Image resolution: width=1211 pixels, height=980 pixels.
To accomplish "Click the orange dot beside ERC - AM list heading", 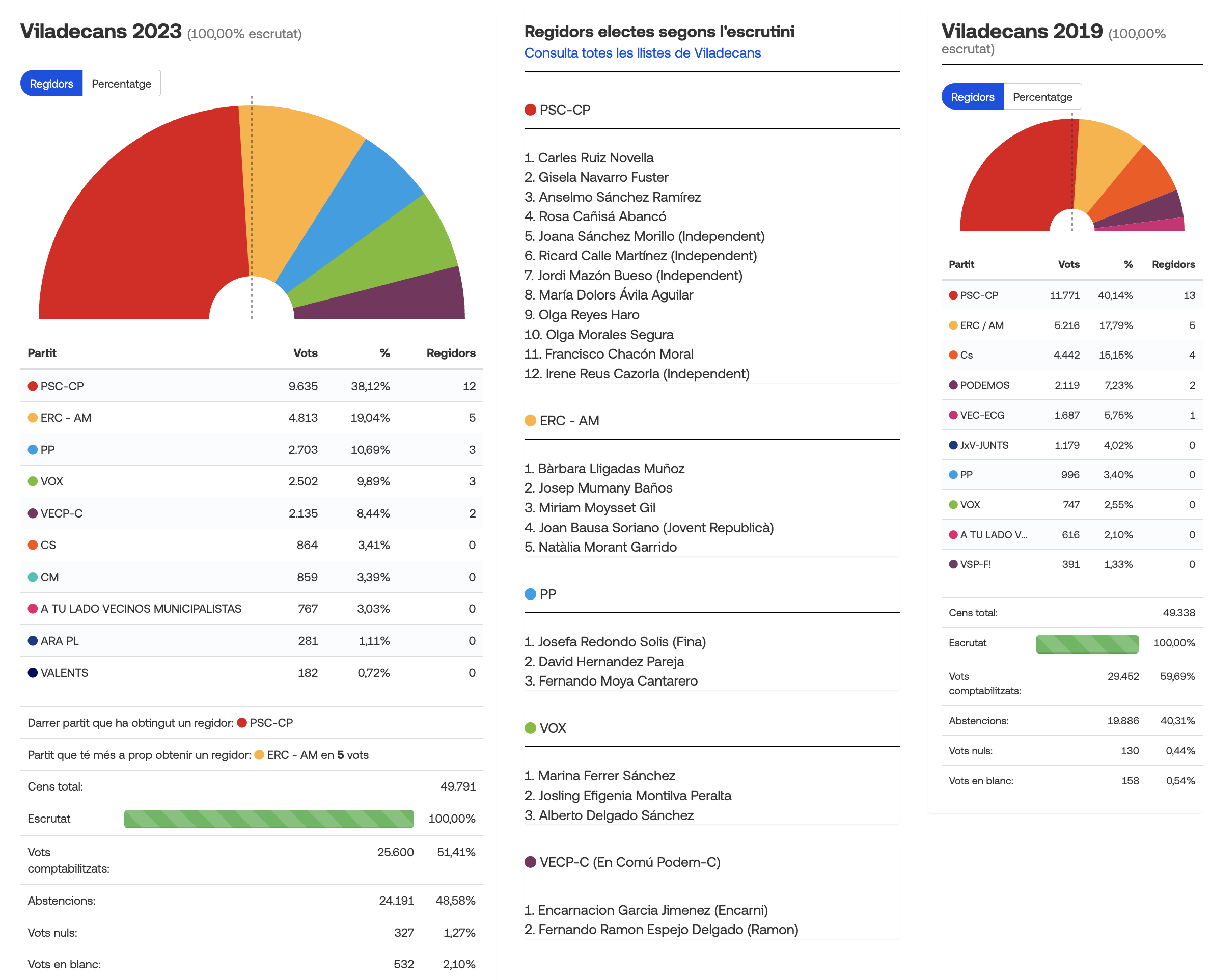I will pyautogui.click(x=530, y=420).
